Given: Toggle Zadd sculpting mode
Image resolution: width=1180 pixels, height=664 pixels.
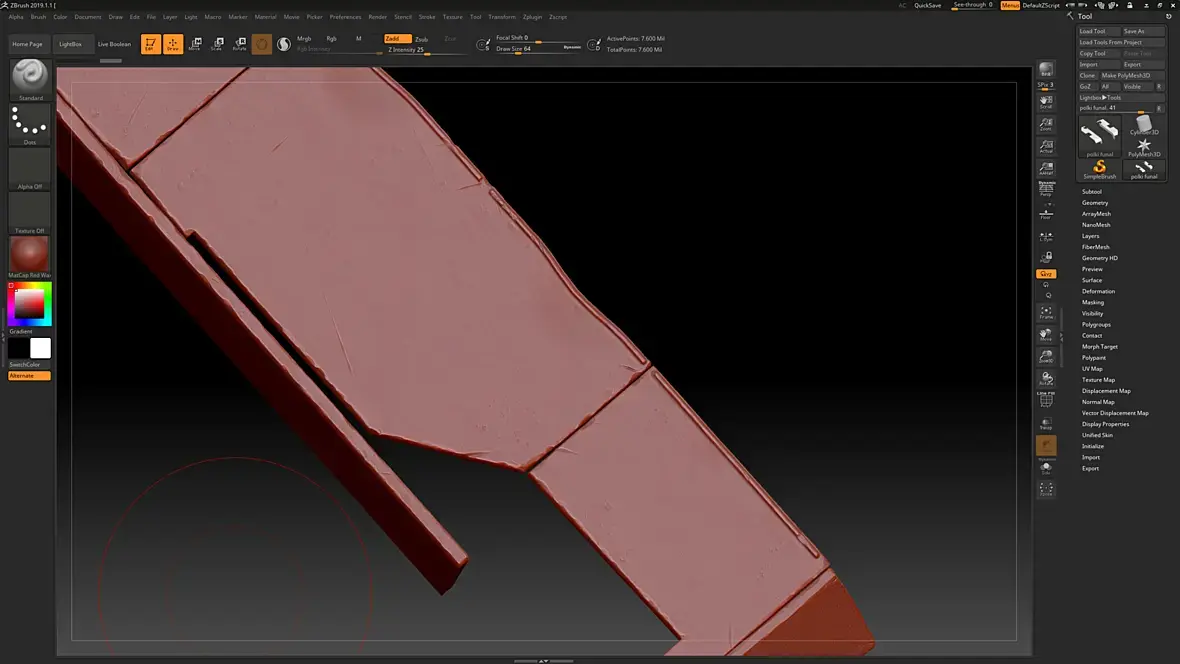Looking at the screenshot, I should click(x=397, y=39).
